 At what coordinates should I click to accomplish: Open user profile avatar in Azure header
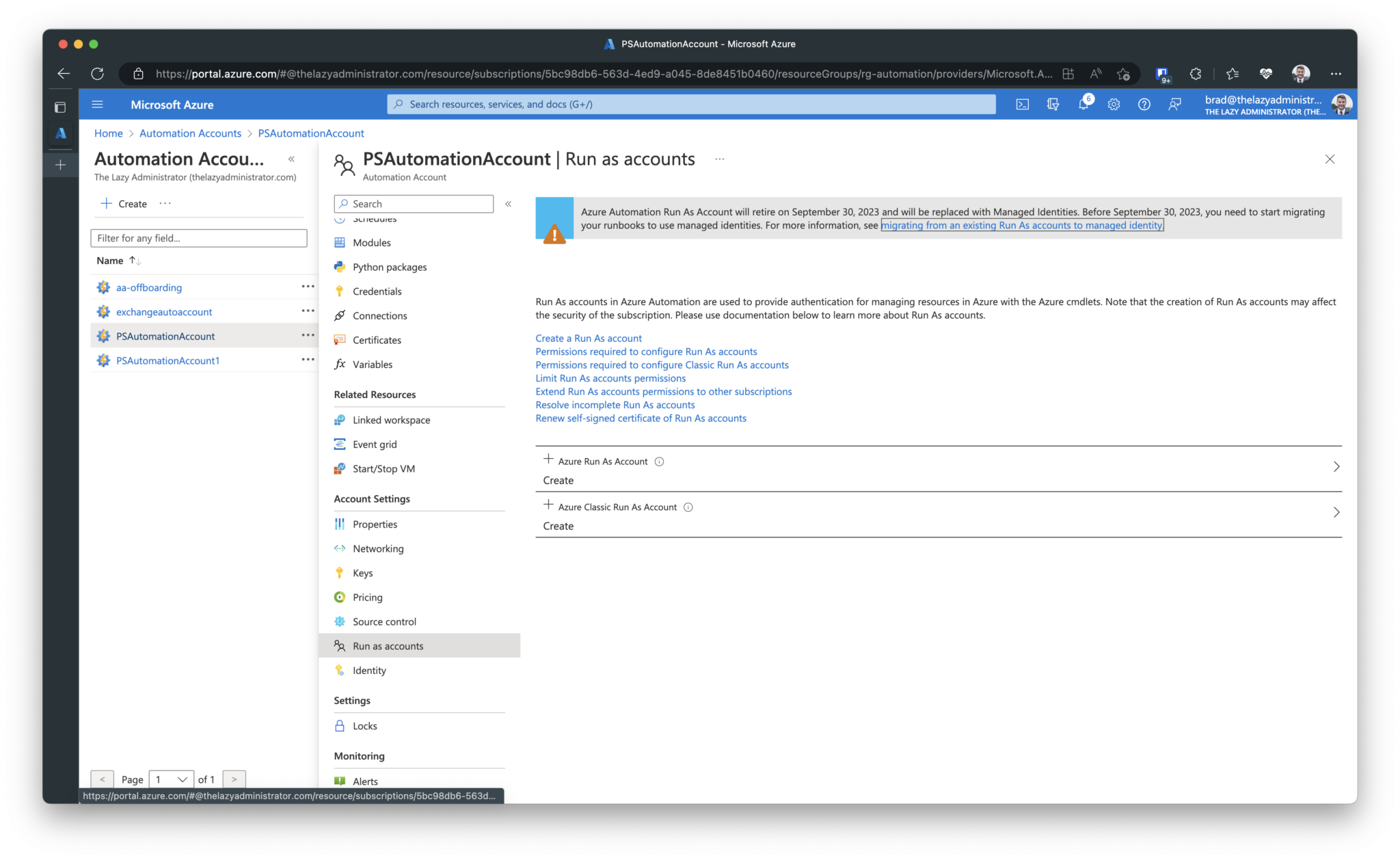pyautogui.click(x=1342, y=105)
